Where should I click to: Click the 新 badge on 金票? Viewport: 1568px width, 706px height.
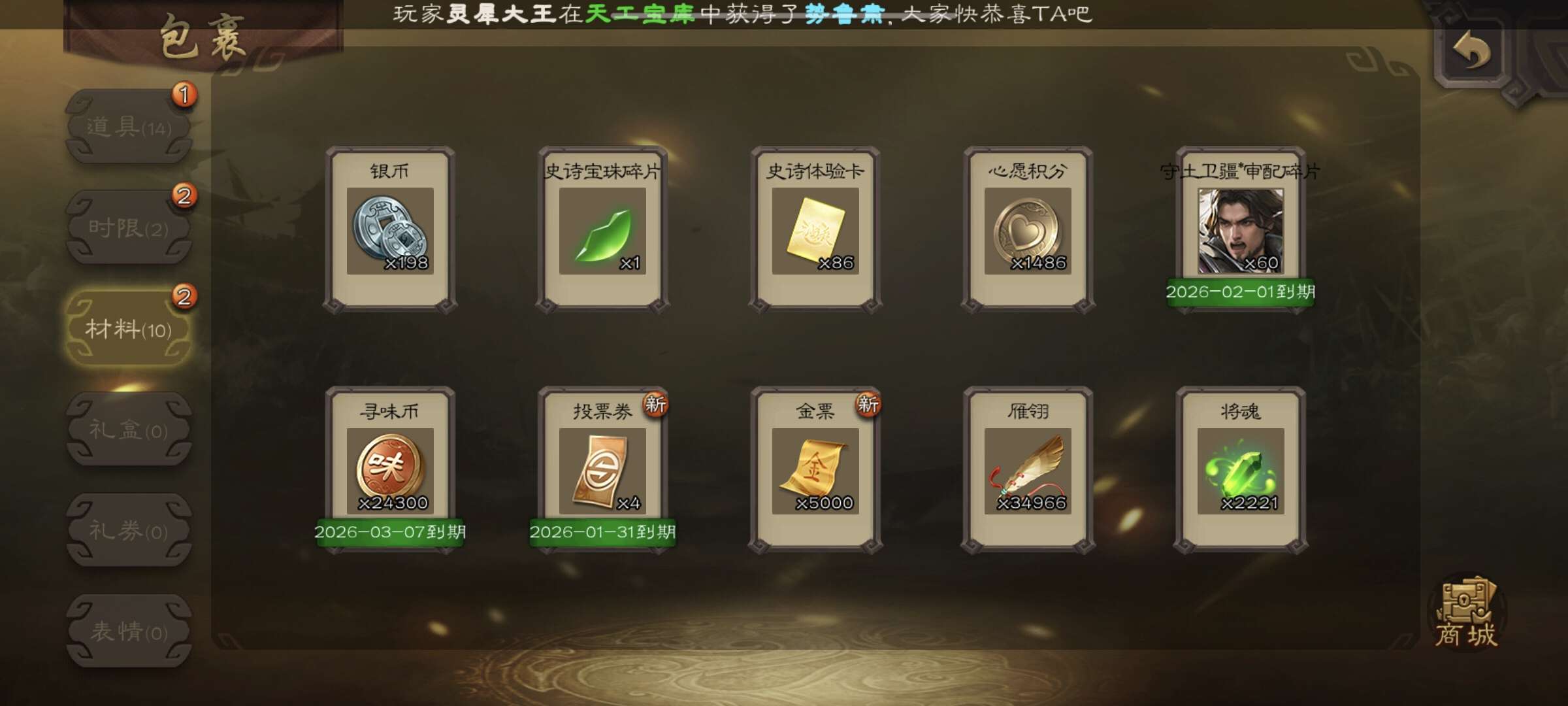(x=868, y=405)
